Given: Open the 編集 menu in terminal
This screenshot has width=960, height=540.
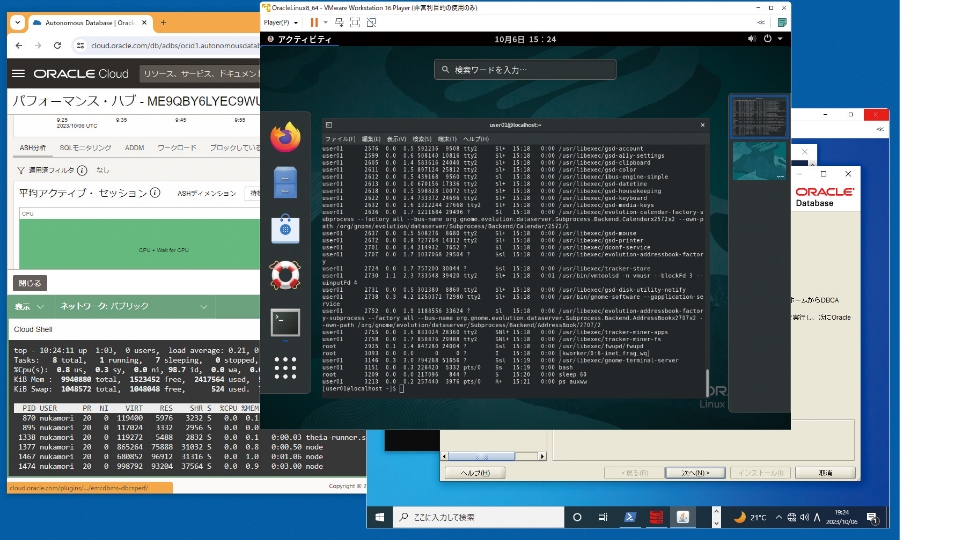Looking at the screenshot, I should click(x=371, y=139).
